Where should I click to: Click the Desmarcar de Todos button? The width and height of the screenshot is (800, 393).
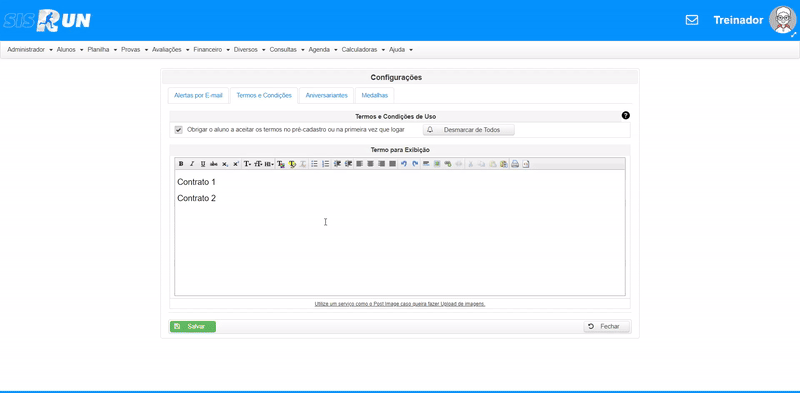(x=469, y=130)
